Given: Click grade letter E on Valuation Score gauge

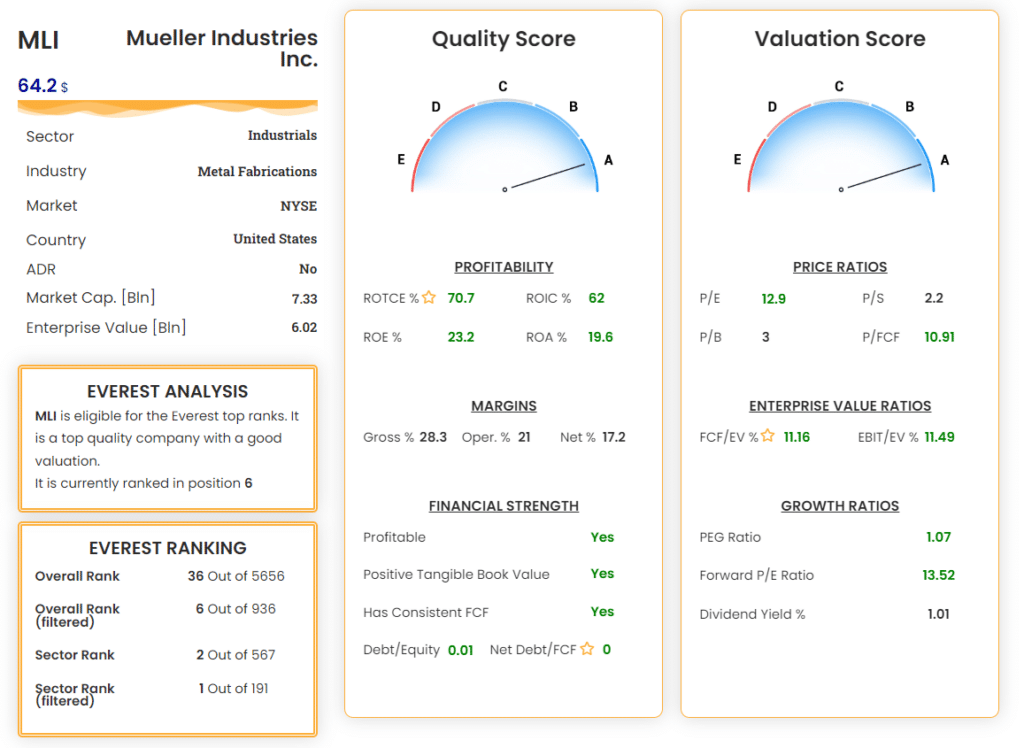Looking at the screenshot, I should point(737,159).
